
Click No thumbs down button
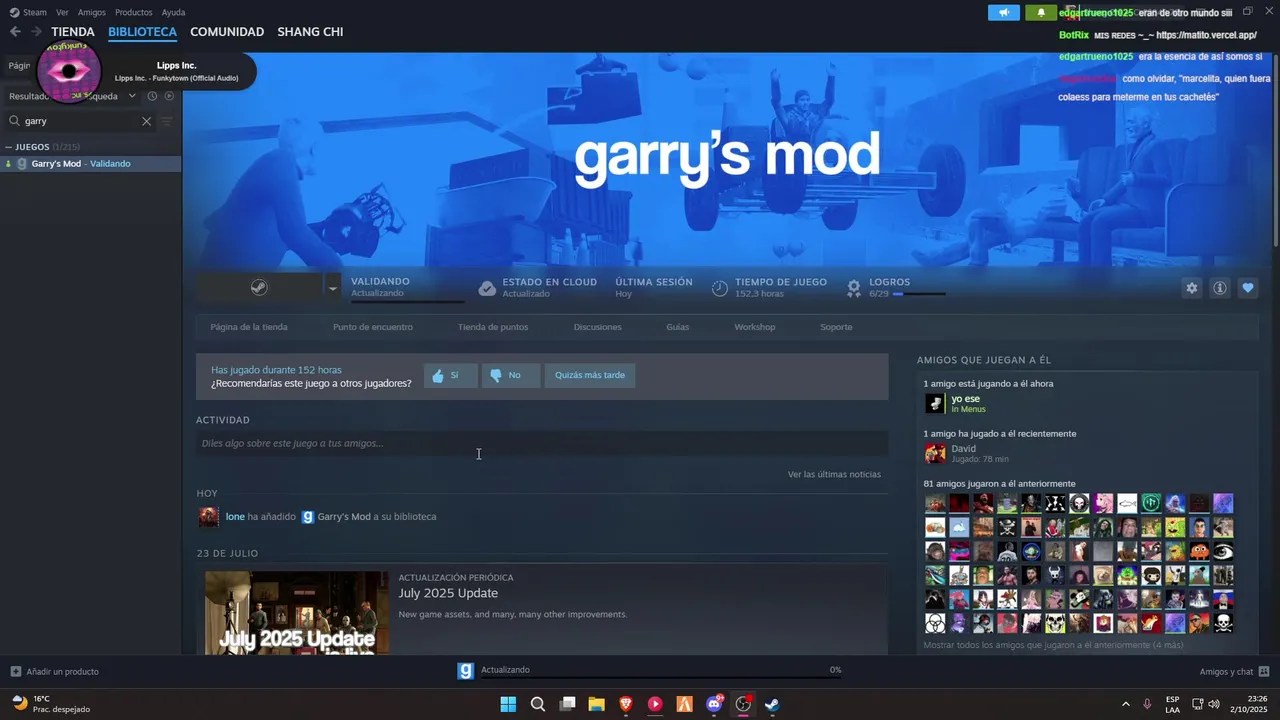coord(510,376)
